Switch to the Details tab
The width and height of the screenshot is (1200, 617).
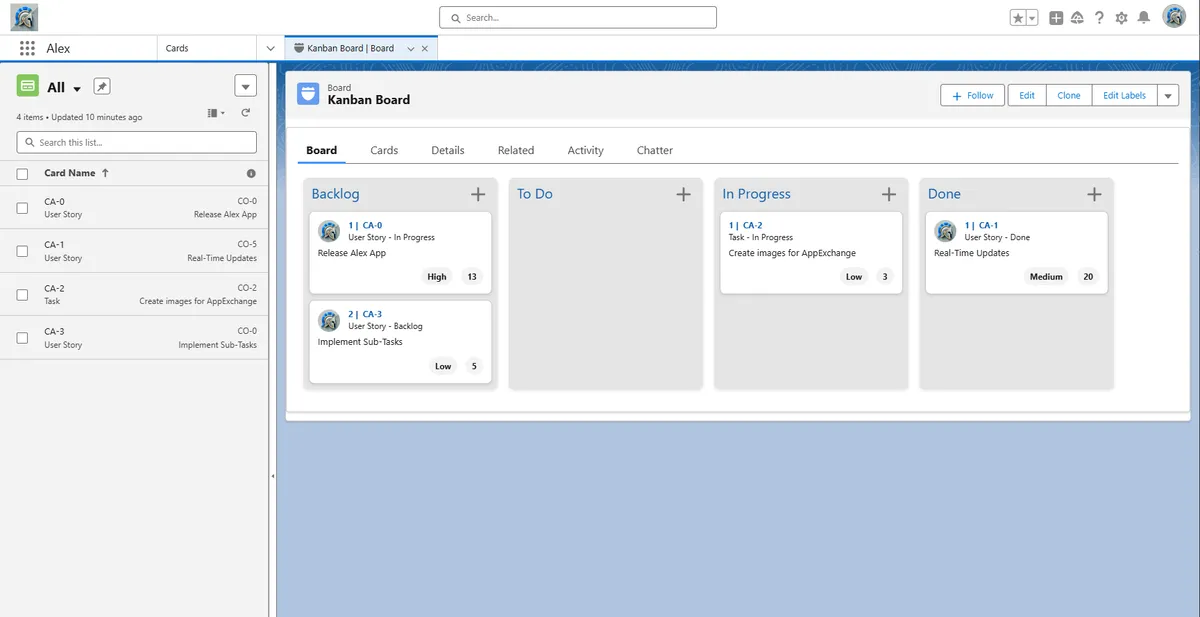[x=448, y=150]
